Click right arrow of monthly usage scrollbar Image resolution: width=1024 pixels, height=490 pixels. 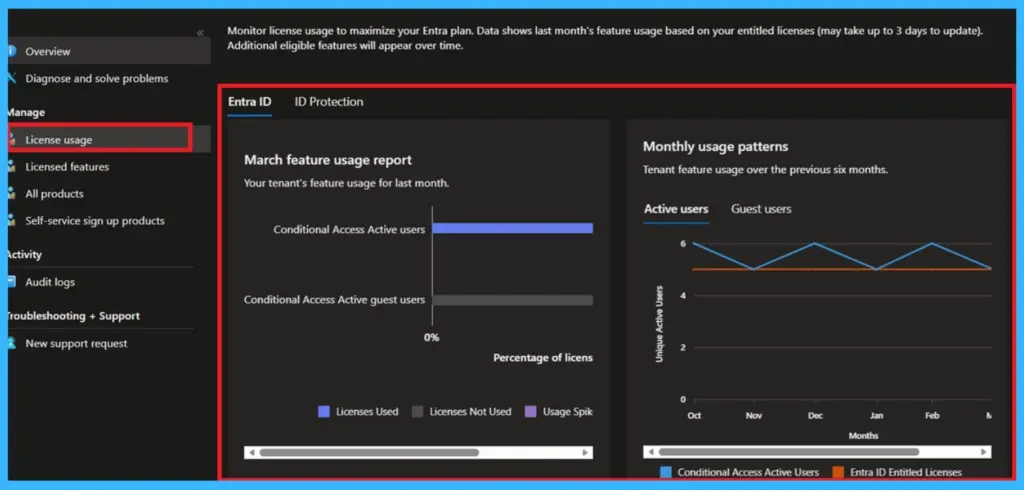(984, 452)
